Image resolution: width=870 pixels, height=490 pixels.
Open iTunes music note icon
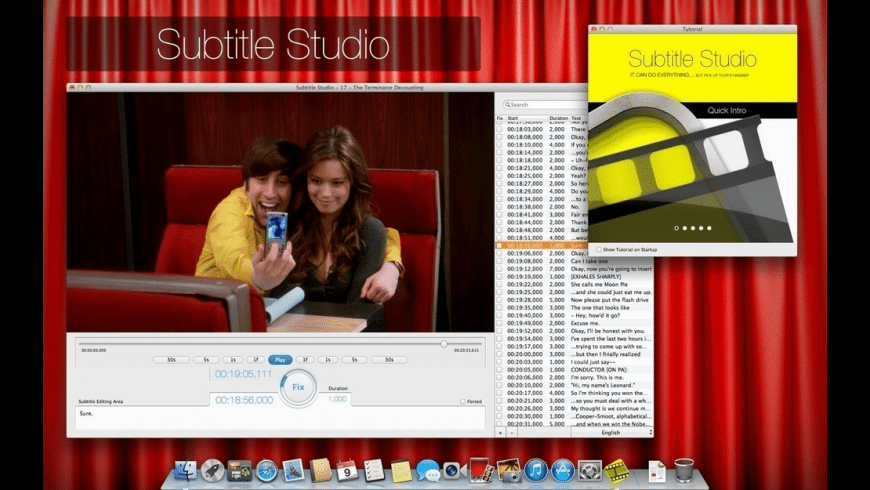(x=535, y=471)
